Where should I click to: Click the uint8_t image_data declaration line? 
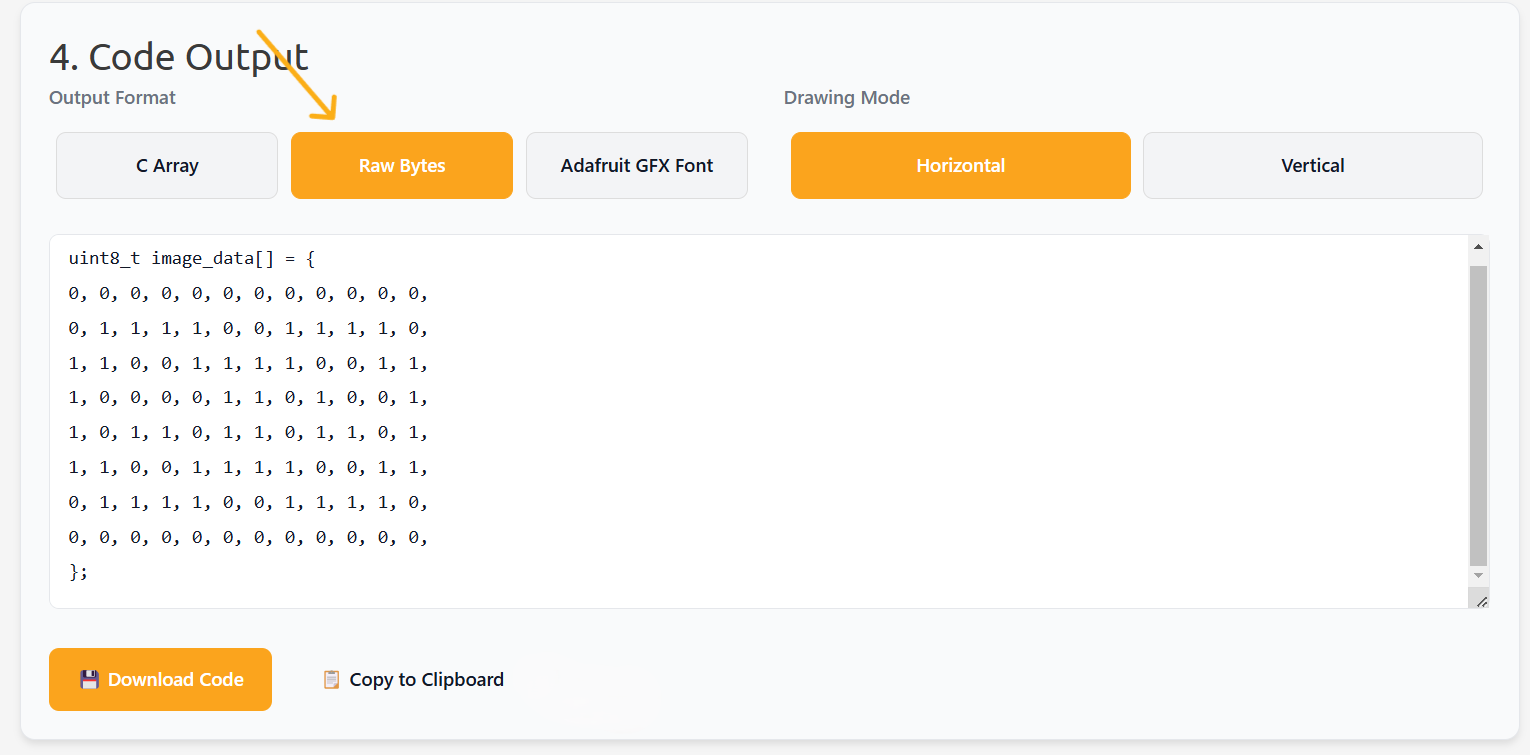[x=192, y=259]
